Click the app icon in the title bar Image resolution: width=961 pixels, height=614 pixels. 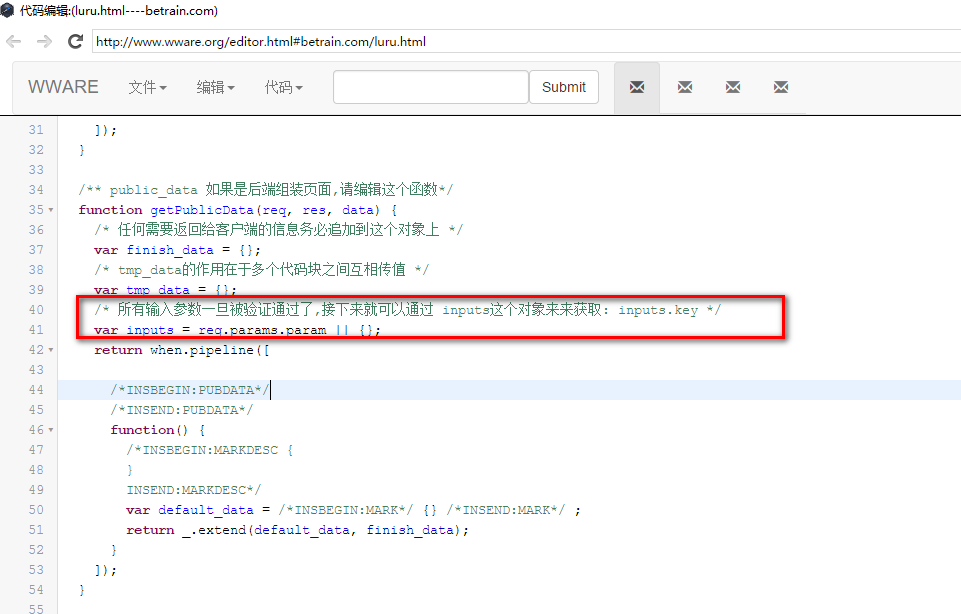click(7, 10)
